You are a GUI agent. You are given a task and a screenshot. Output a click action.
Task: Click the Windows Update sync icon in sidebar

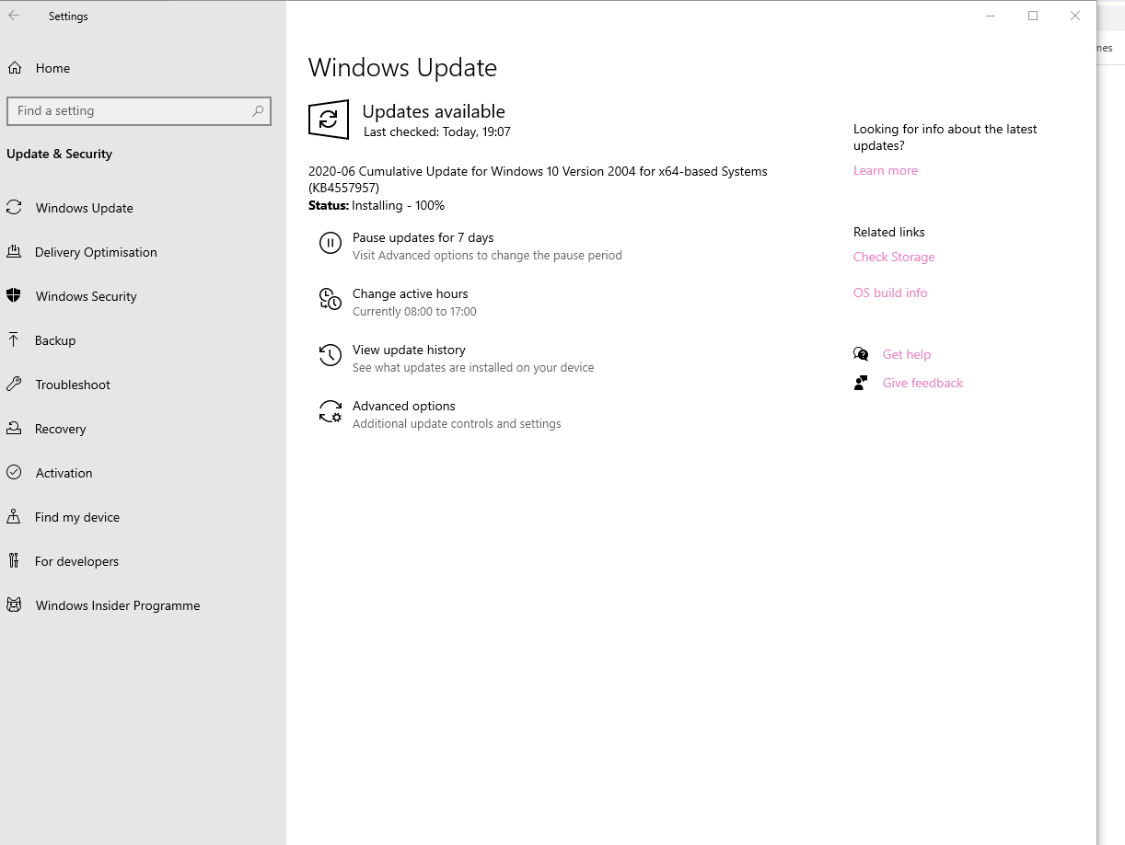tap(14, 207)
